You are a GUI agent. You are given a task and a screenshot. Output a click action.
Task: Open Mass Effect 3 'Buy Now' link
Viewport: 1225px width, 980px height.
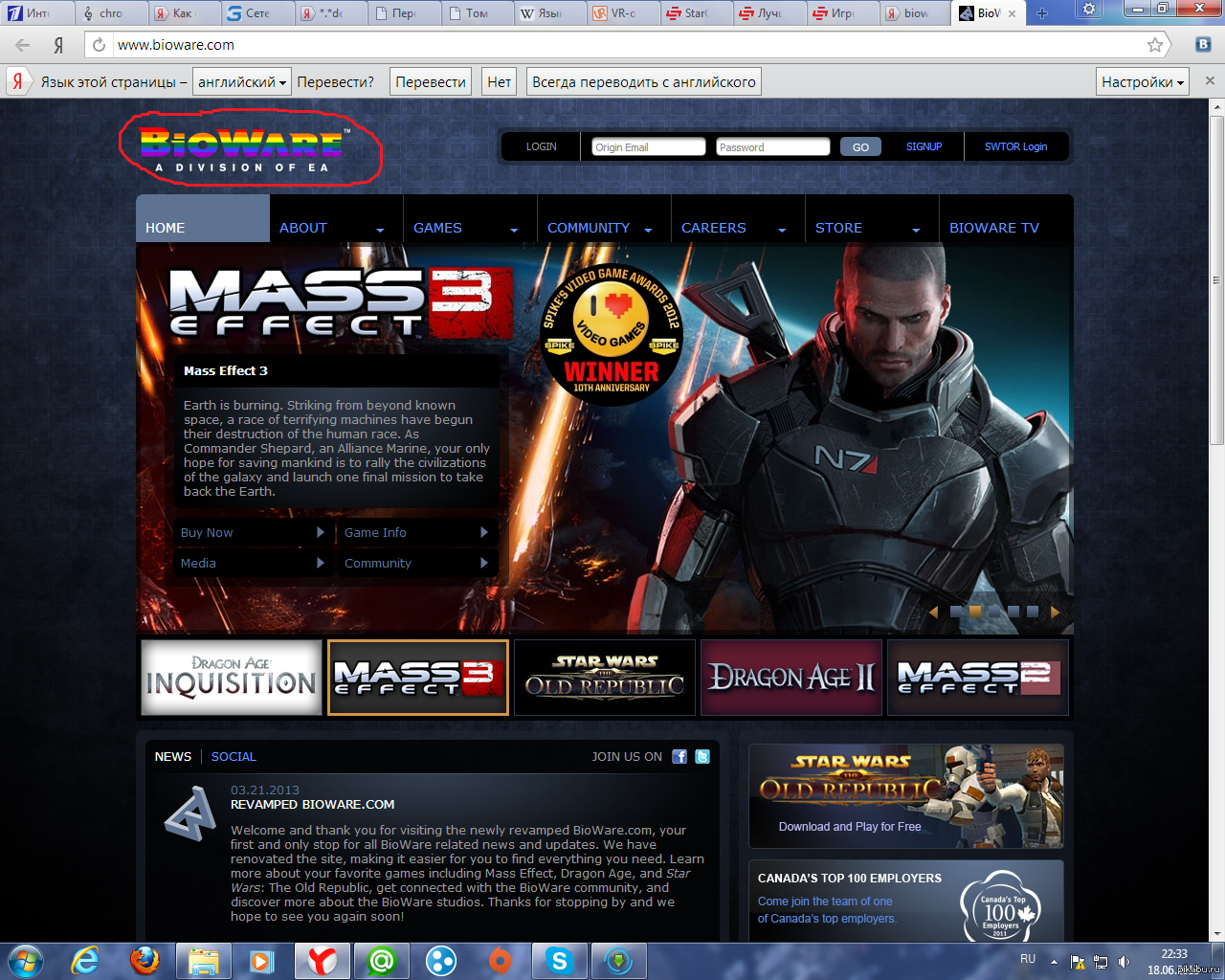click(x=253, y=532)
